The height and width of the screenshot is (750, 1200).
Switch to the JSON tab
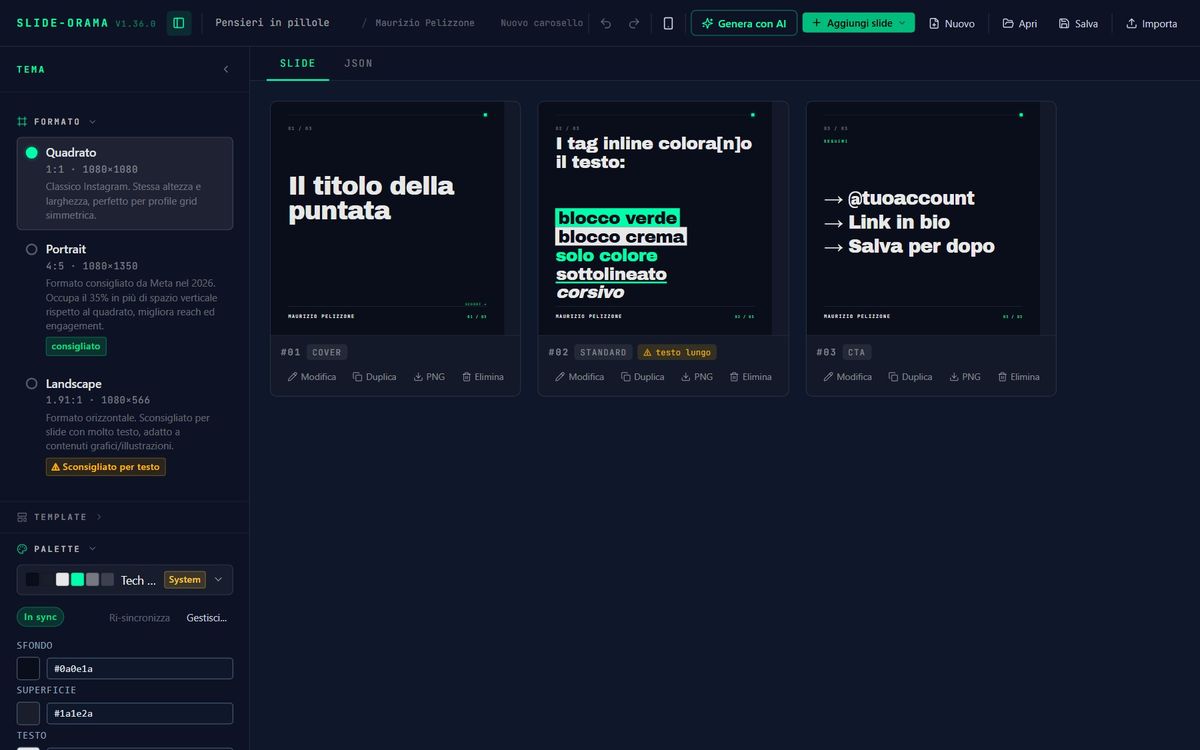coord(358,63)
